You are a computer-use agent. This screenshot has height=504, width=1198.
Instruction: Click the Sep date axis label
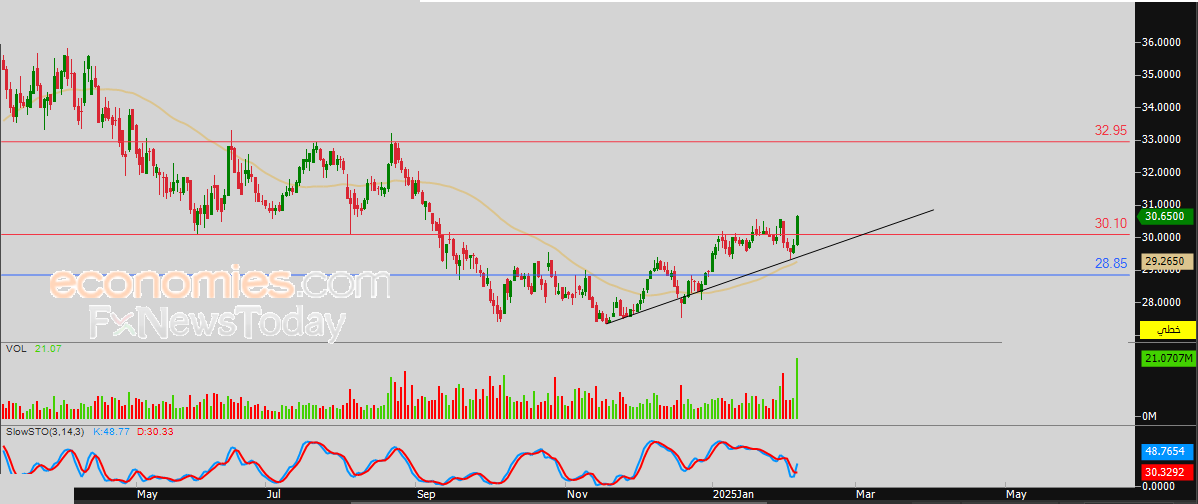[x=426, y=496]
